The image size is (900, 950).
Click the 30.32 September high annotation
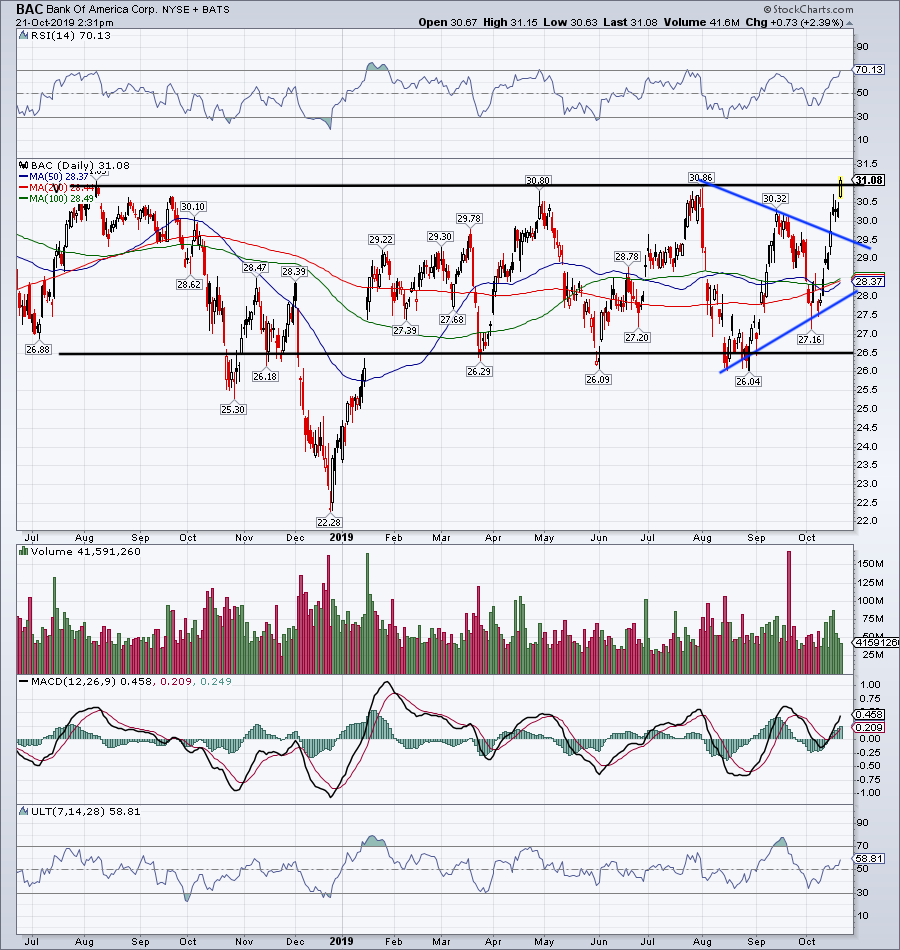pyautogui.click(x=775, y=199)
